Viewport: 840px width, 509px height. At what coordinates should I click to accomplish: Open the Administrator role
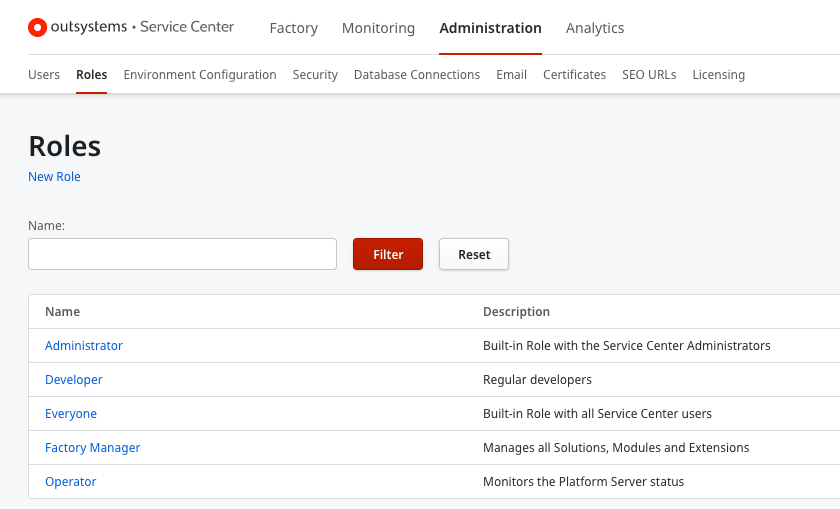[84, 346]
